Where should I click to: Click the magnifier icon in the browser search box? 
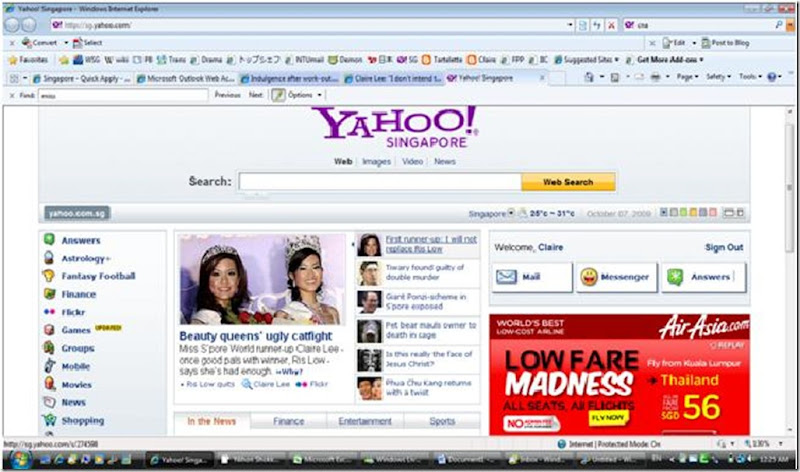point(779,24)
